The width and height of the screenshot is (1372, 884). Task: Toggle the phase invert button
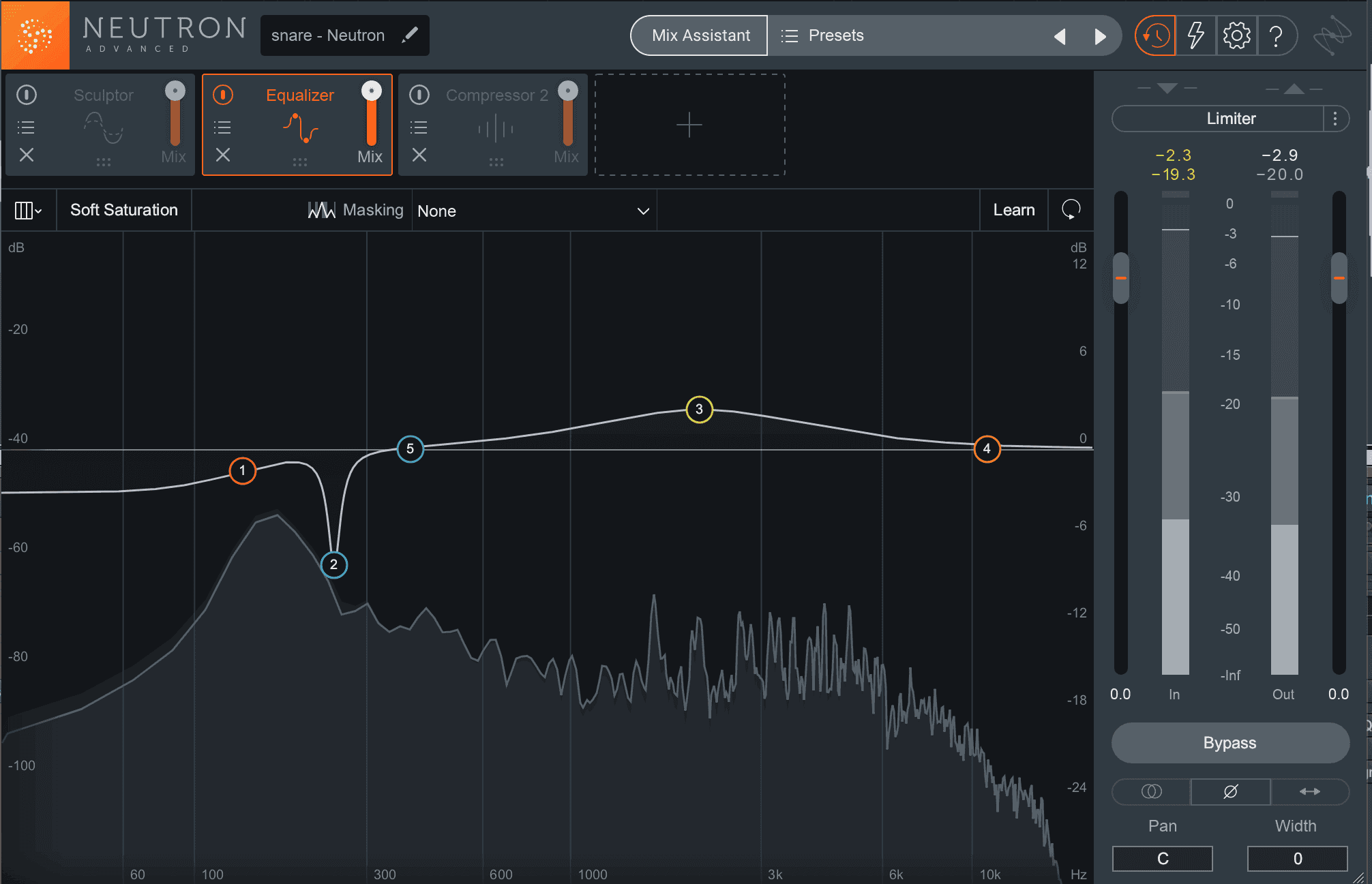coord(1231,791)
